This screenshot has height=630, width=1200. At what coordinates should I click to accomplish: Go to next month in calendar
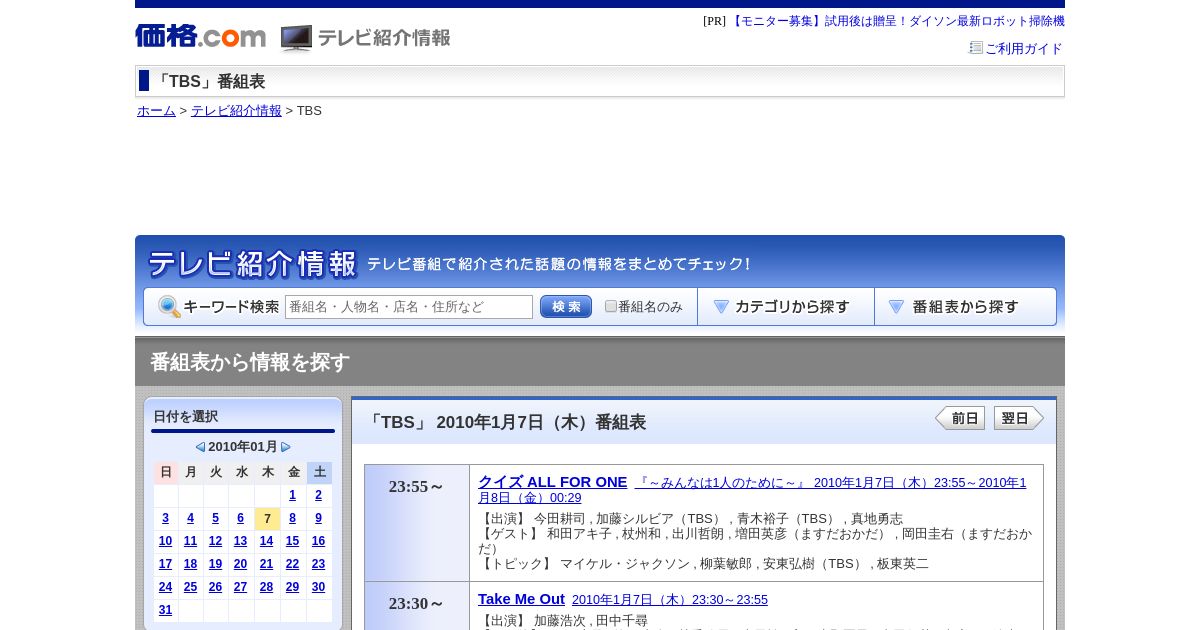(x=286, y=447)
